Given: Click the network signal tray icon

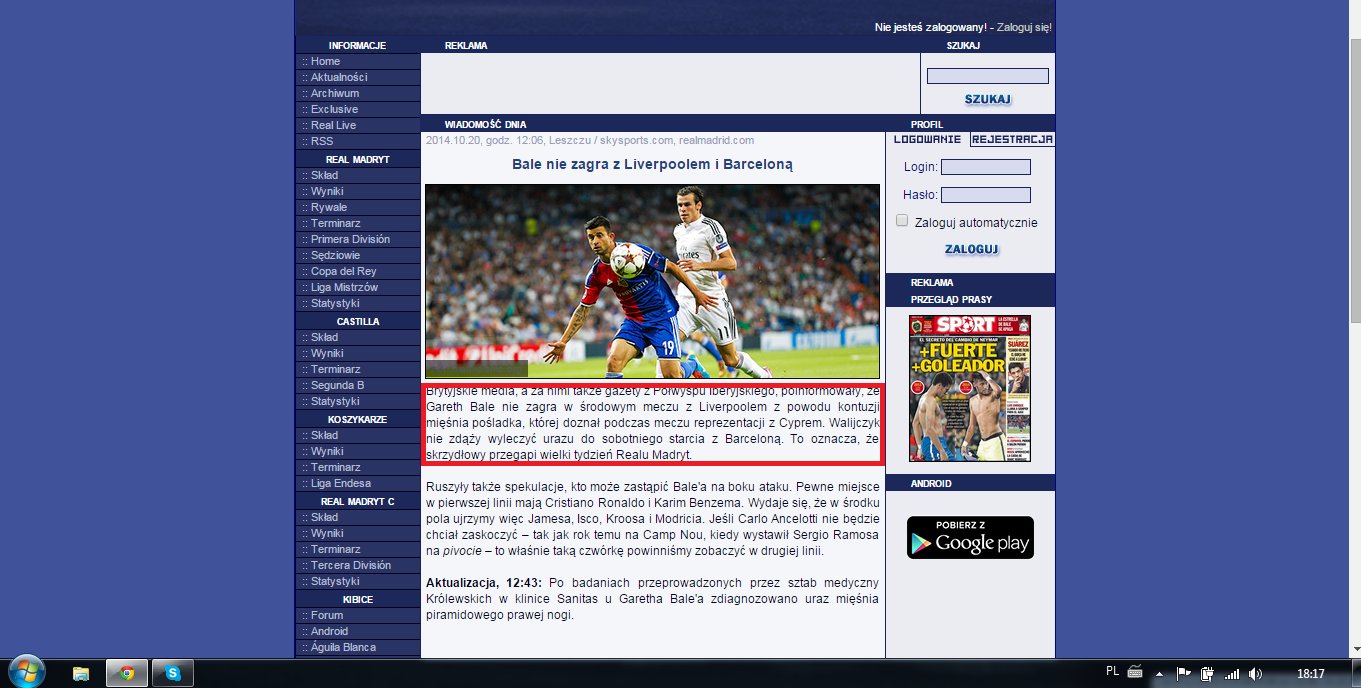Looking at the screenshot, I should point(1232,673).
